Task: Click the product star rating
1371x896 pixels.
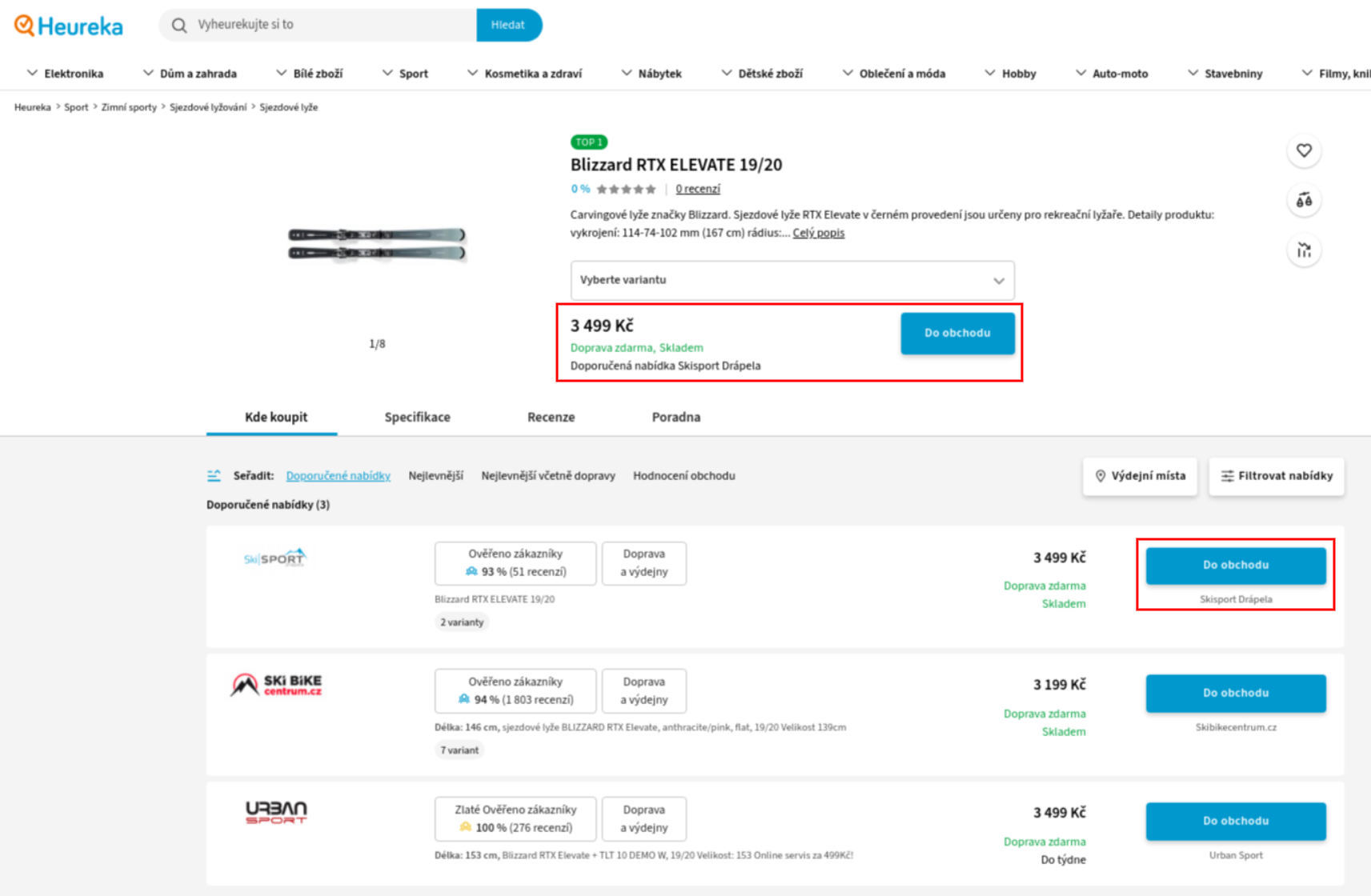Action: [x=626, y=190]
